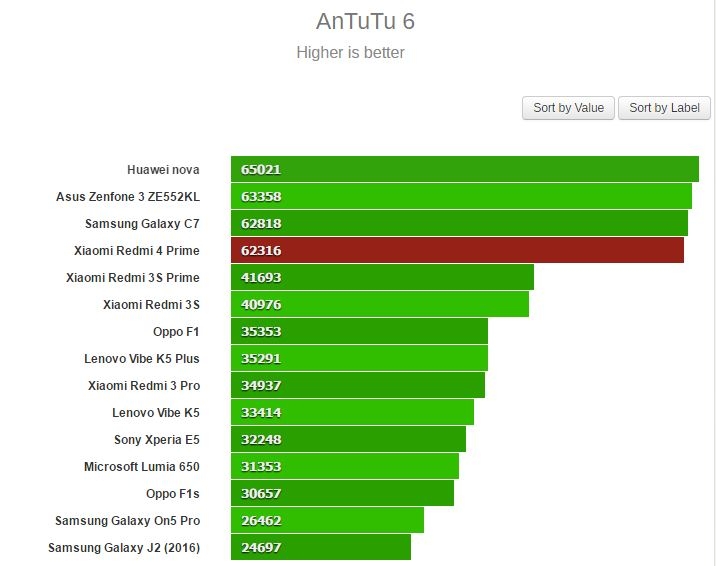Click the Lenovo Vibe K5 bar 33414
Viewport: 716px width, 566px height.
click(x=353, y=412)
